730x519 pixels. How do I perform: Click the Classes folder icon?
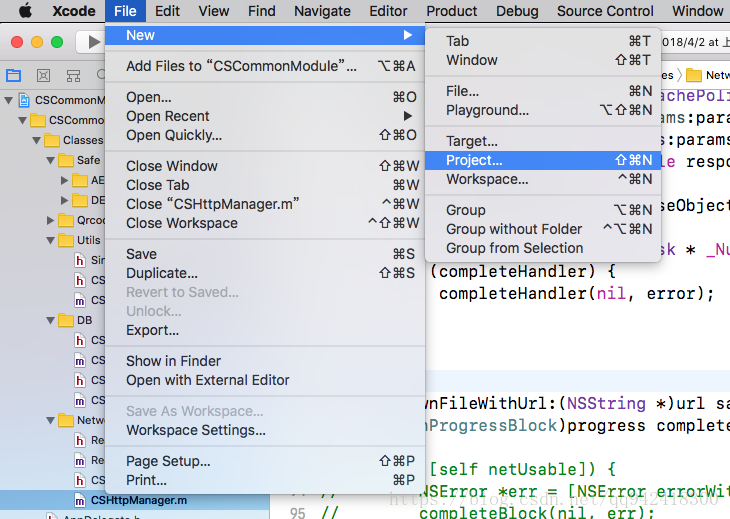pyautogui.click(x=52, y=140)
